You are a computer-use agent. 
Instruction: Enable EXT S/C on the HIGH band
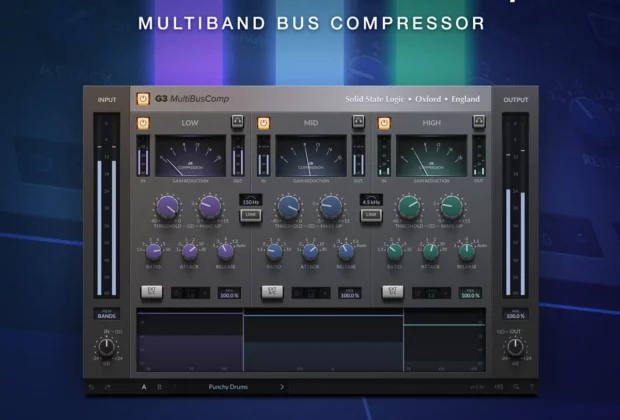click(393, 292)
